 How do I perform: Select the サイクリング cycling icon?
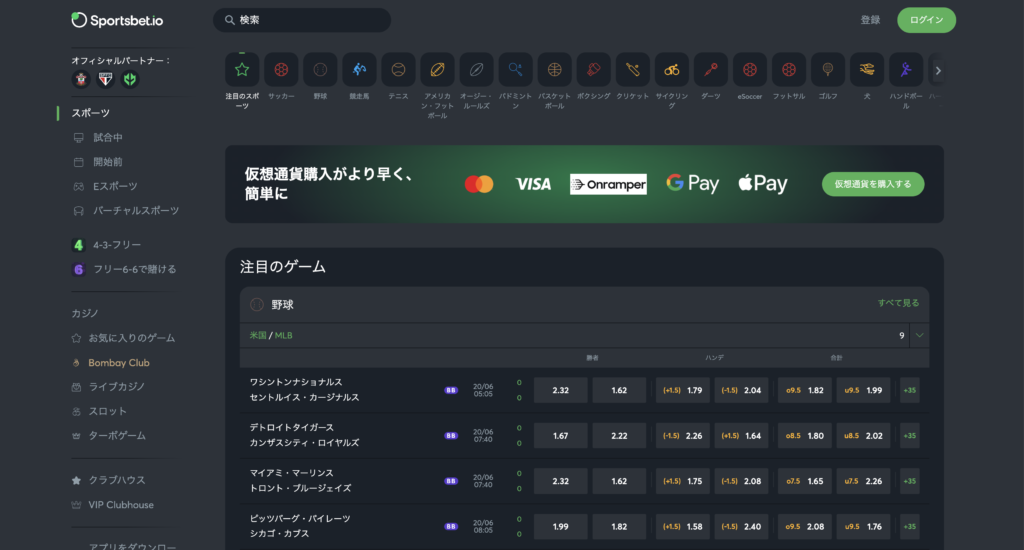coord(672,69)
